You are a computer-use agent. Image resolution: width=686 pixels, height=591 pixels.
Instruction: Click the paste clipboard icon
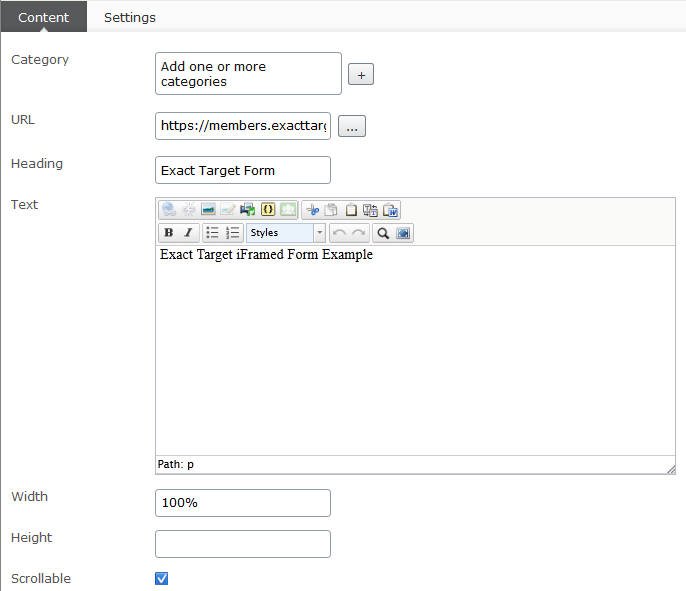[351, 210]
